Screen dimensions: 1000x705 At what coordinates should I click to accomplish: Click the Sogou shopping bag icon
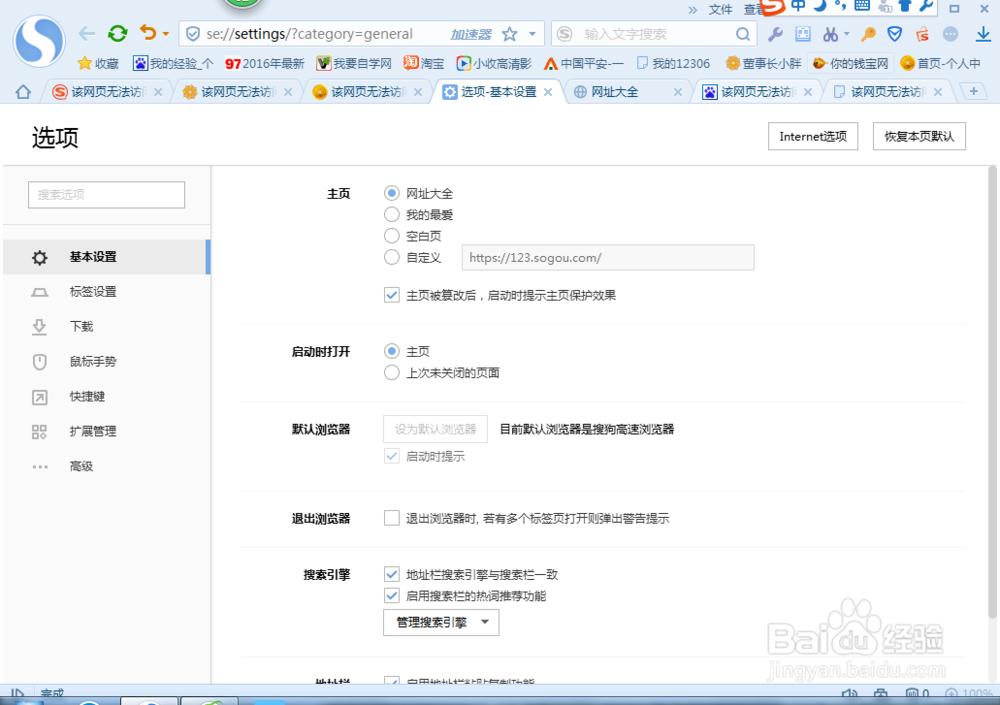(921, 33)
